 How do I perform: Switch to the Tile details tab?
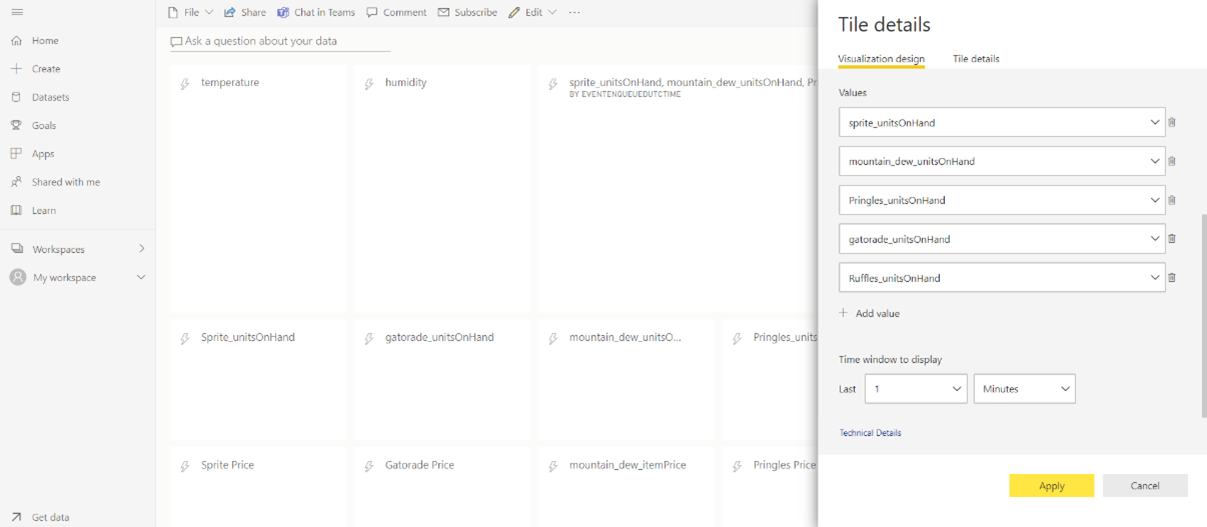pyautogui.click(x=976, y=59)
